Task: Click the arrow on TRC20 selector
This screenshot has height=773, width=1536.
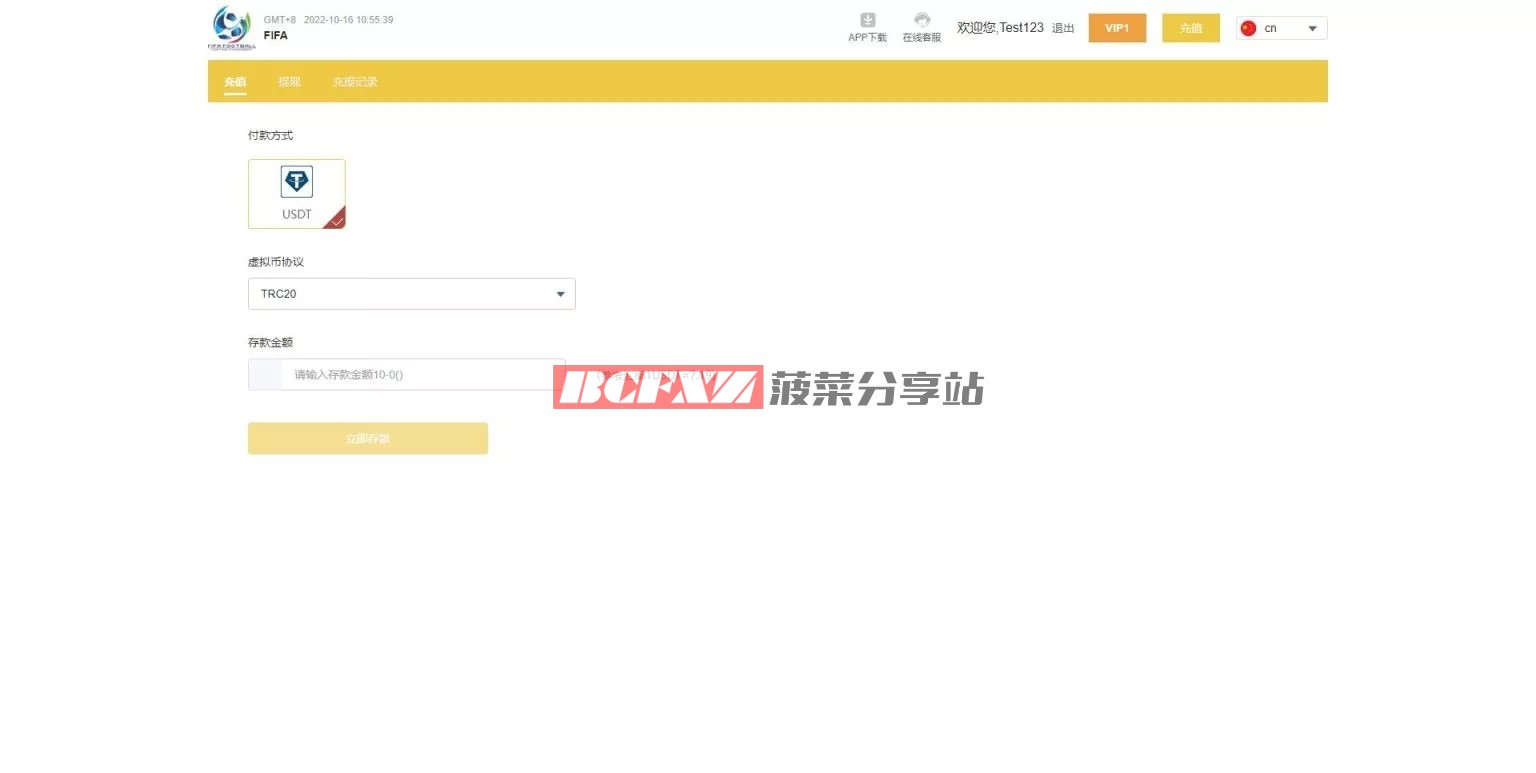Action: [560, 294]
